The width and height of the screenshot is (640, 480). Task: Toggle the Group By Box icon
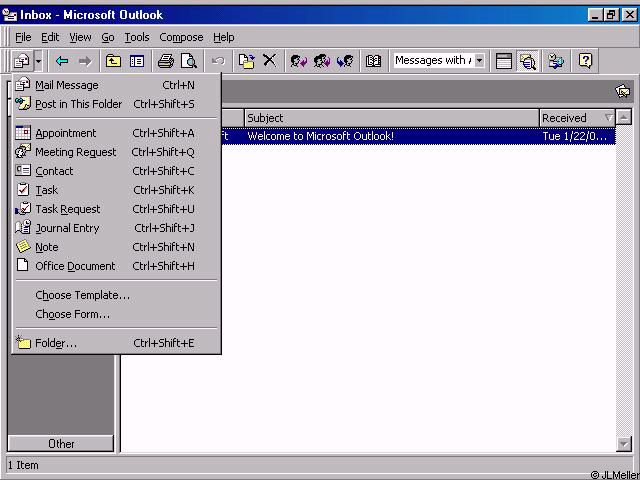click(503, 62)
